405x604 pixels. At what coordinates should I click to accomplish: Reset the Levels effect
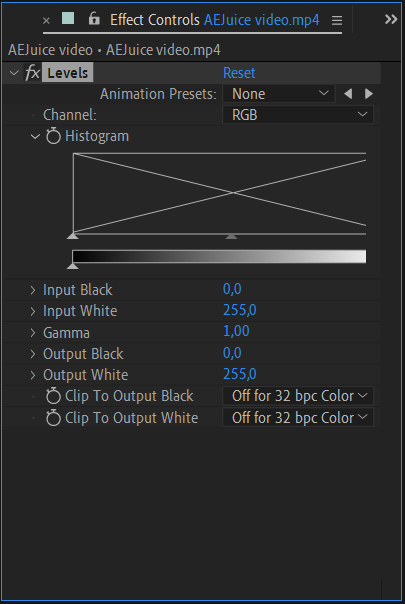[x=239, y=73]
